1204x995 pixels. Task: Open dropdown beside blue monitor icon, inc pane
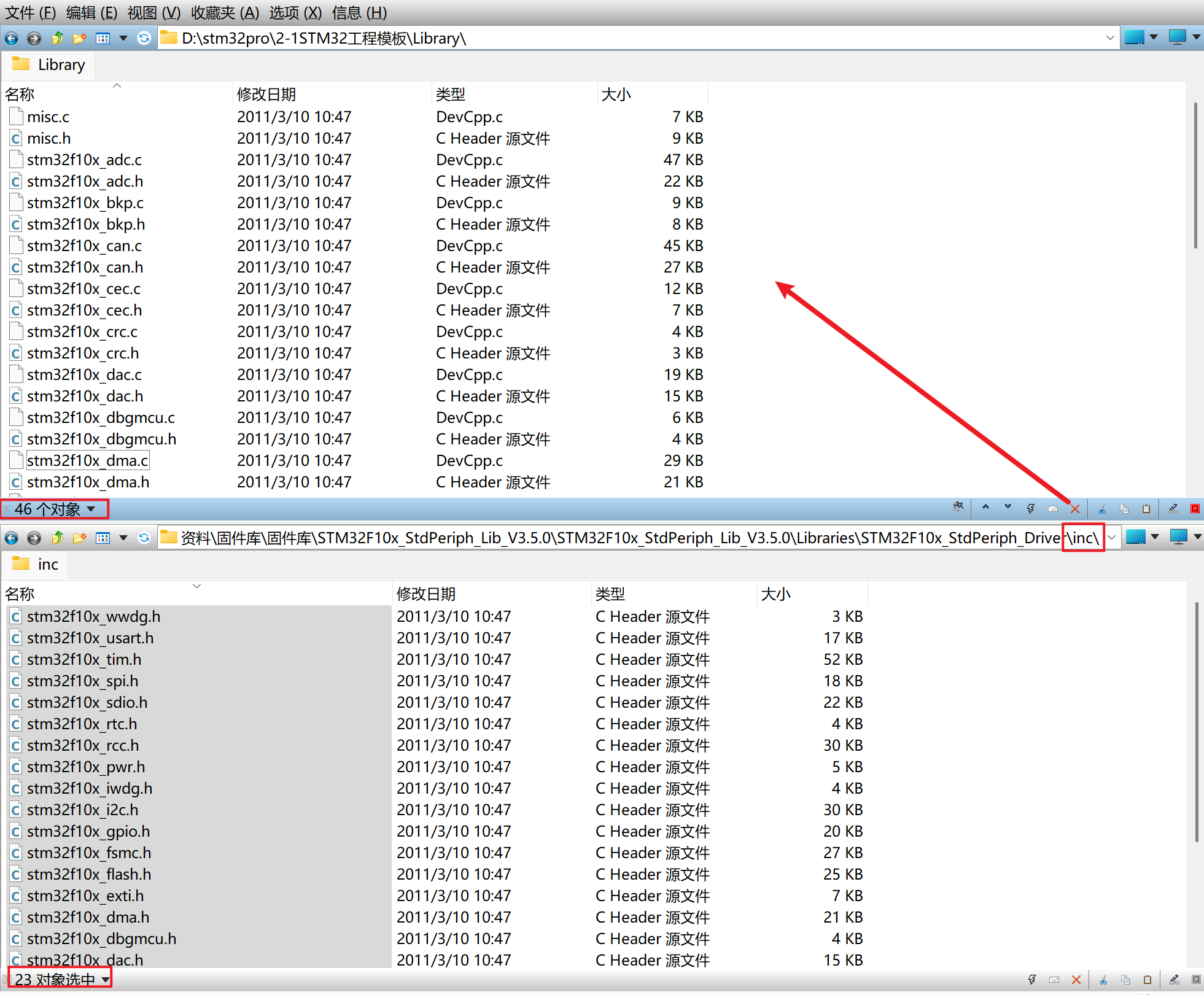click(x=1155, y=536)
